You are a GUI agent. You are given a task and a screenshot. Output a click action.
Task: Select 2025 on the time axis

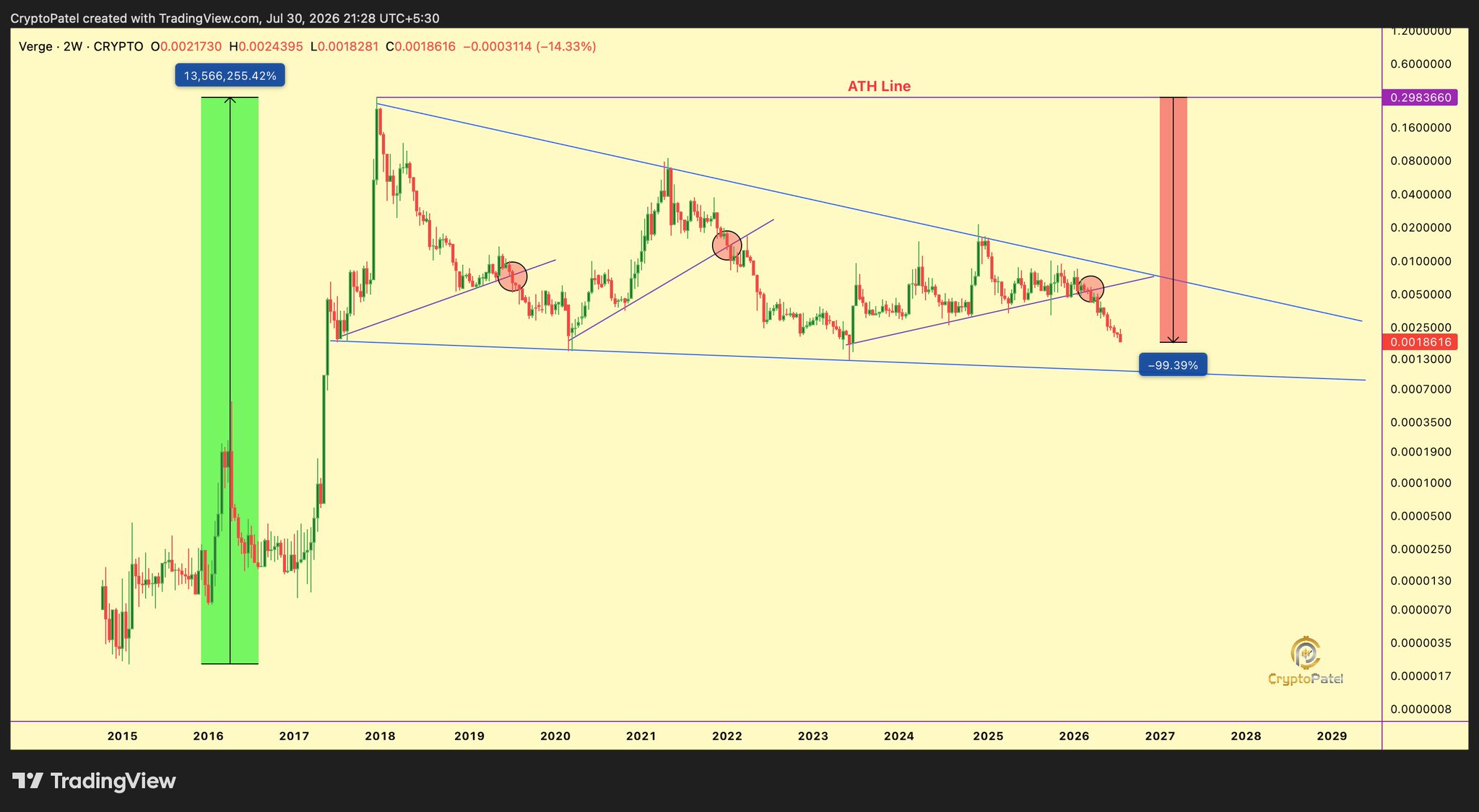(988, 736)
